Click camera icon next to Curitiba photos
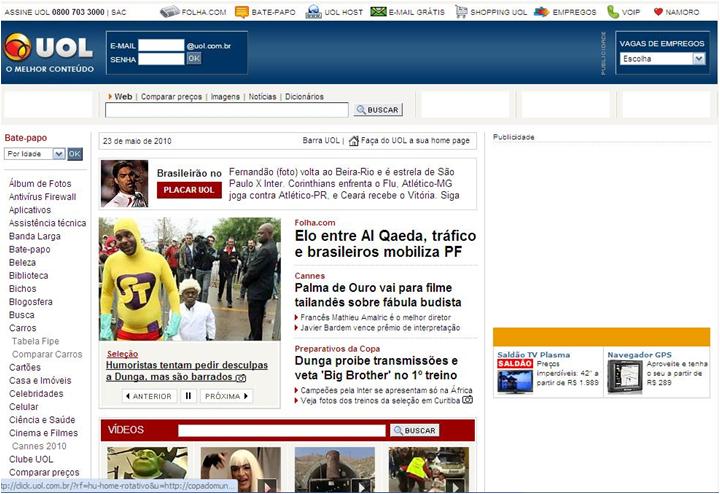 467,400
